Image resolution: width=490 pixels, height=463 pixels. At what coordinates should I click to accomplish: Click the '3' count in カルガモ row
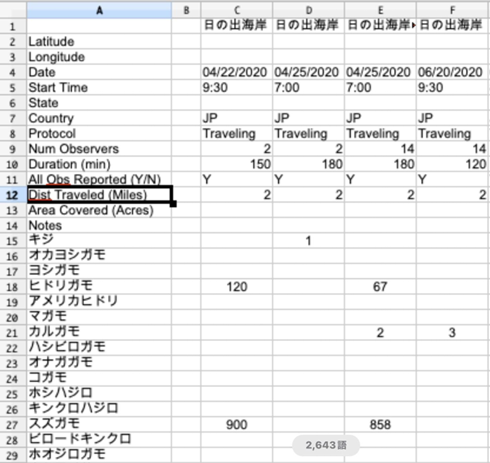(452, 332)
